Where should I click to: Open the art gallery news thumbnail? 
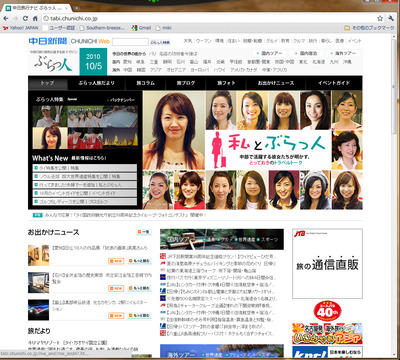[x=38, y=255]
